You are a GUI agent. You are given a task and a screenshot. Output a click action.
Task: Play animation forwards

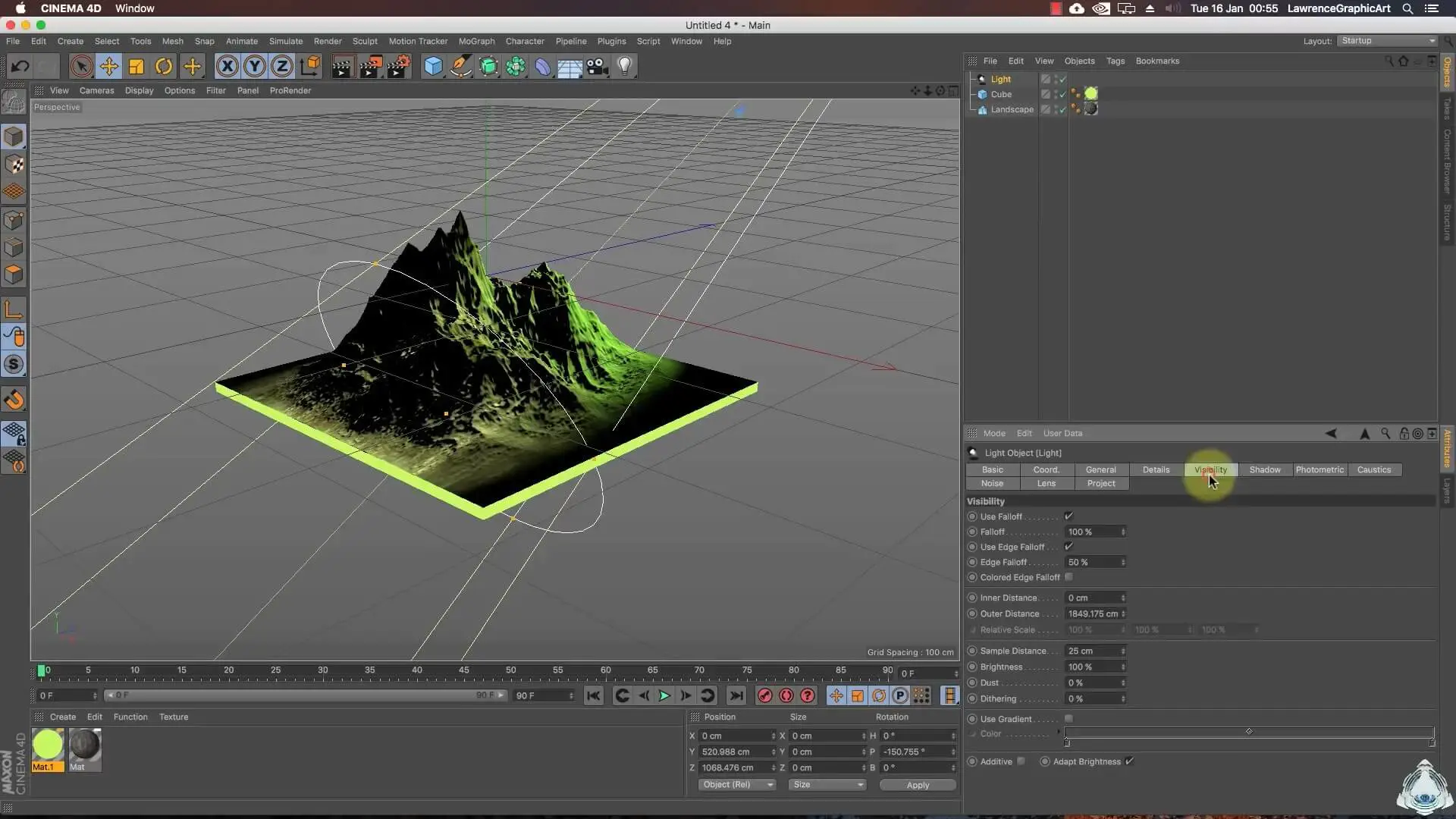[x=664, y=695]
